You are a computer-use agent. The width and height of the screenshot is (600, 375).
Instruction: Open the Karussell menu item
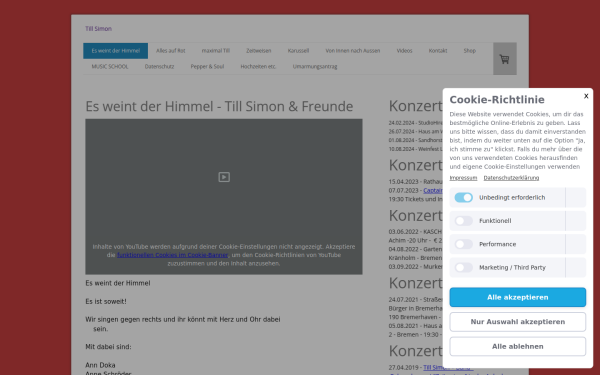(x=298, y=51)
